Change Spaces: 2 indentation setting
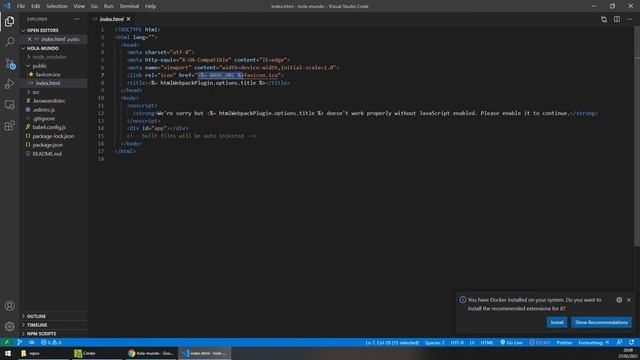The height and width of the screenshot is (360, 640). coord(435,342)
